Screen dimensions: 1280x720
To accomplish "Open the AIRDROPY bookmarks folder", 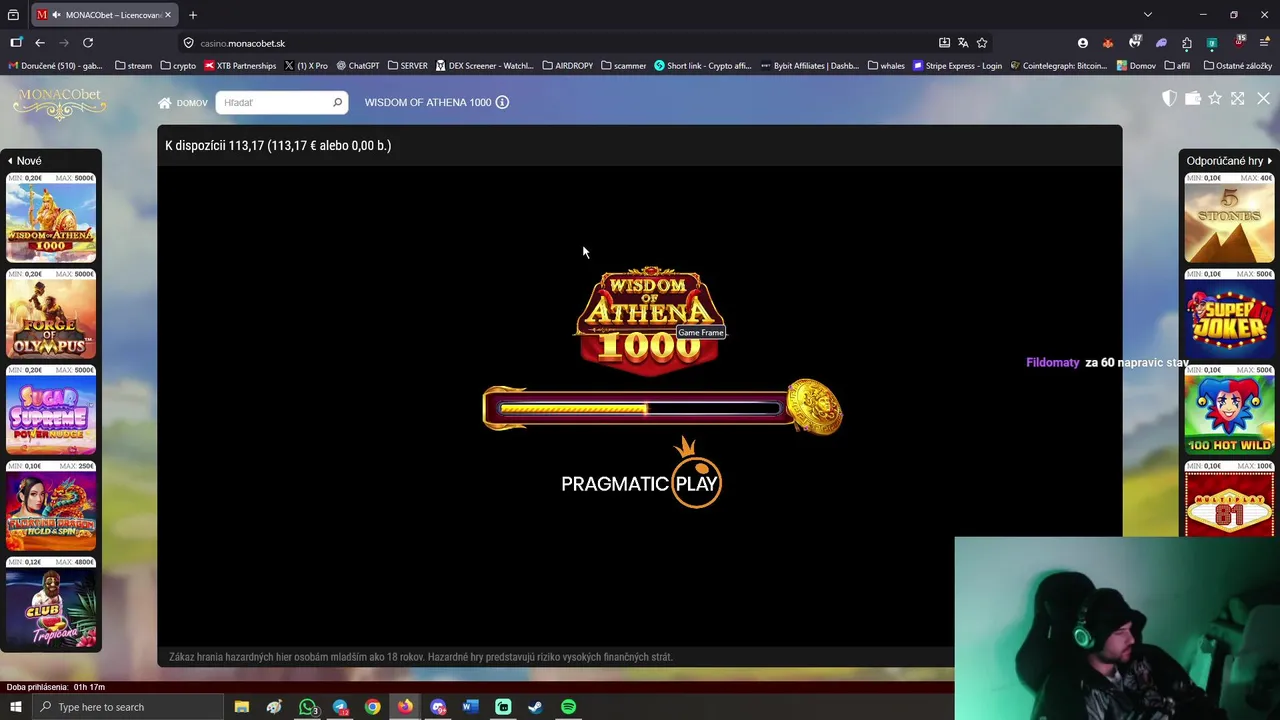I will point(567,66).
